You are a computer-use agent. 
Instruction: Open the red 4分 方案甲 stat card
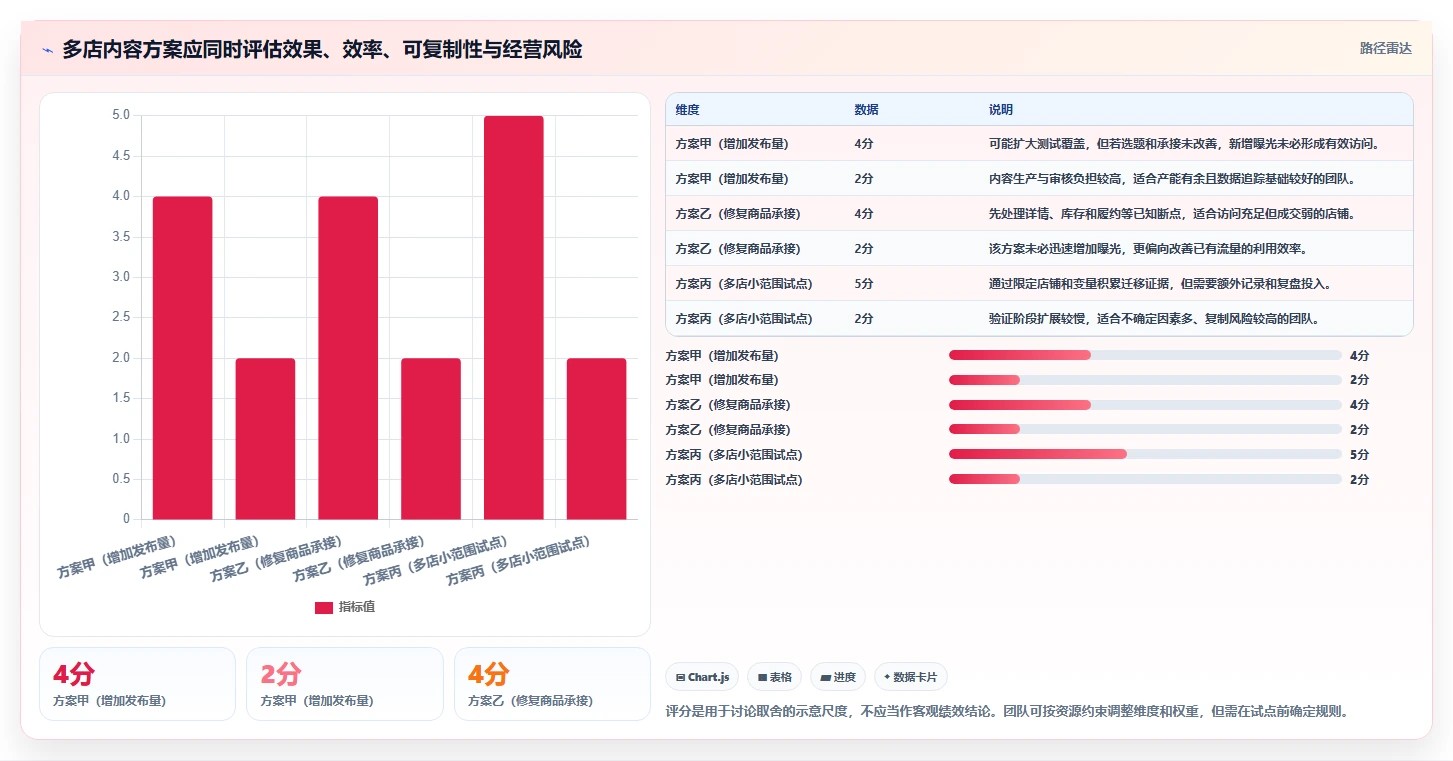point(137,684)
